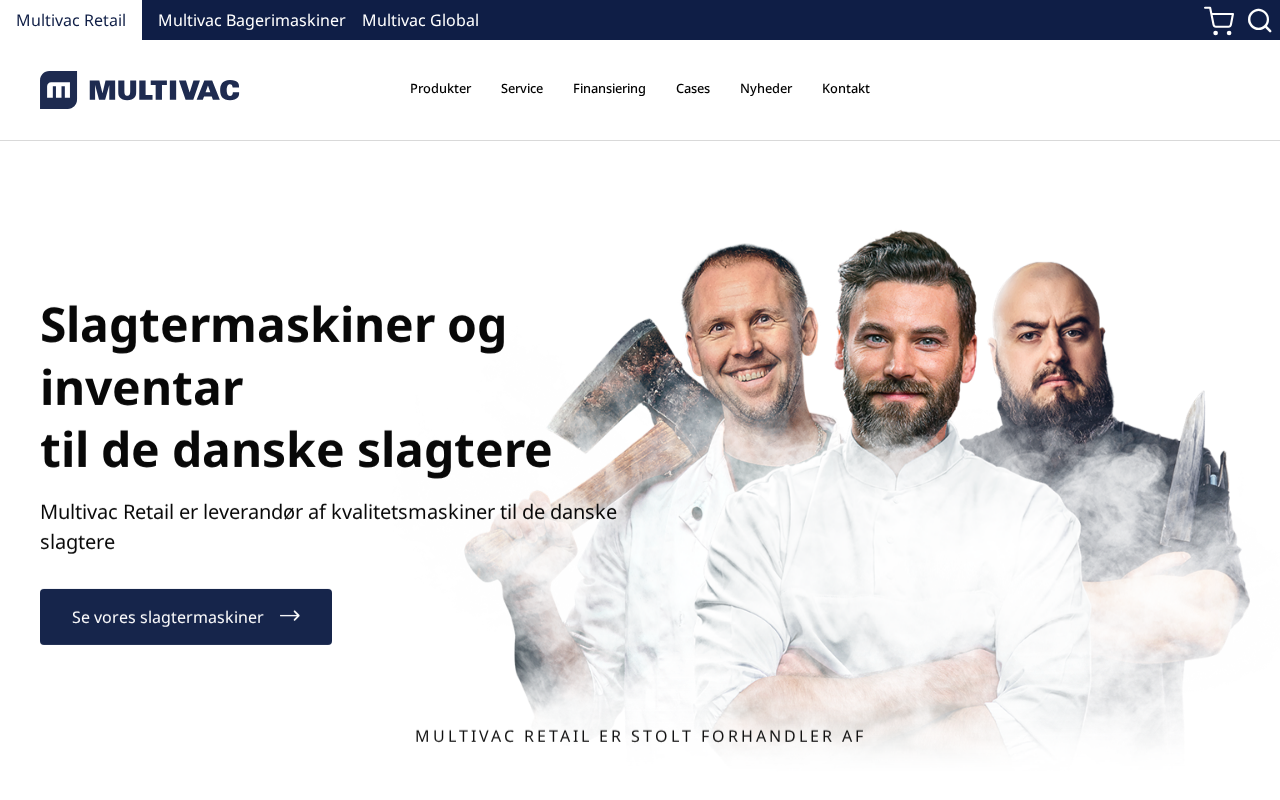Viewport: 1280px width, 800px height.
Task: Open the shopping cart icon
Action: point(1219,20)
